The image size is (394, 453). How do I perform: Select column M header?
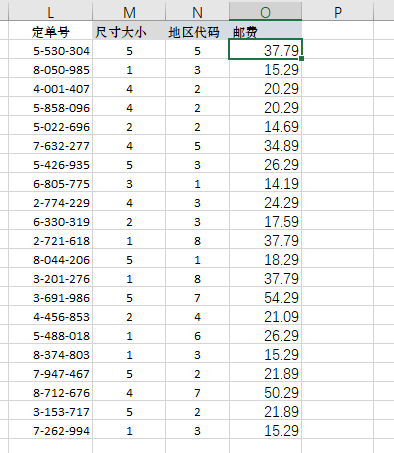coord(129,12)
